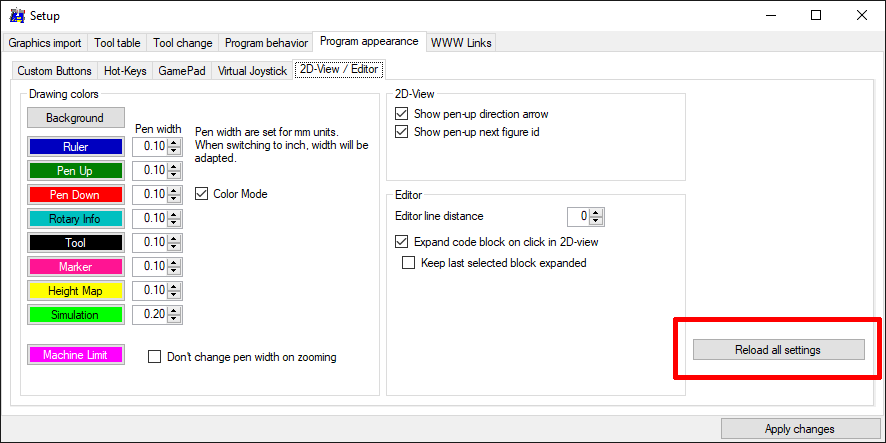
Task: Switch to the Tool table tab
Action: pos(118,43)
